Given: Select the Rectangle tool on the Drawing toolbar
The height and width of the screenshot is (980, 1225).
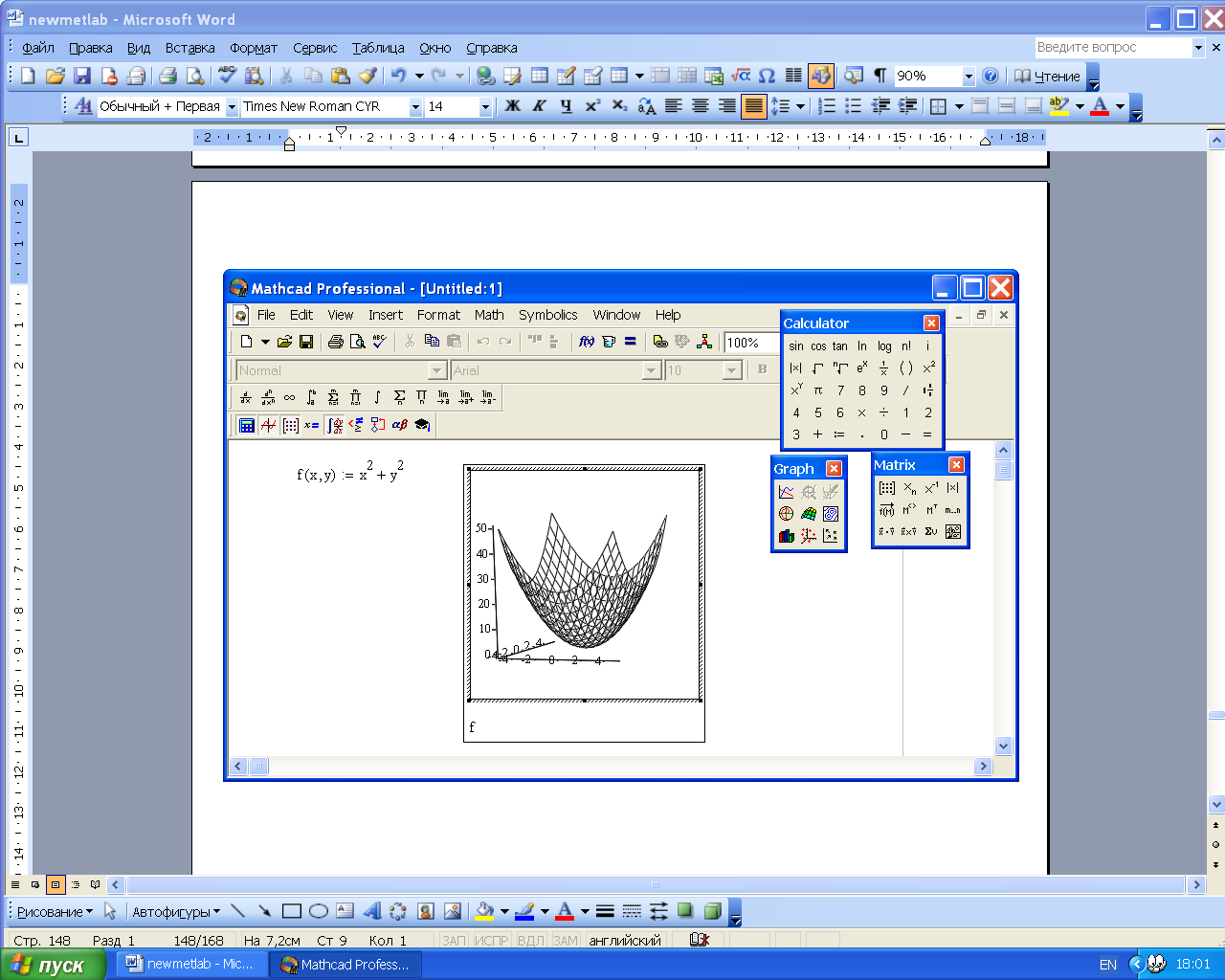Looking at the screenshot, I should pyautogui.click(x=292, y=911).
